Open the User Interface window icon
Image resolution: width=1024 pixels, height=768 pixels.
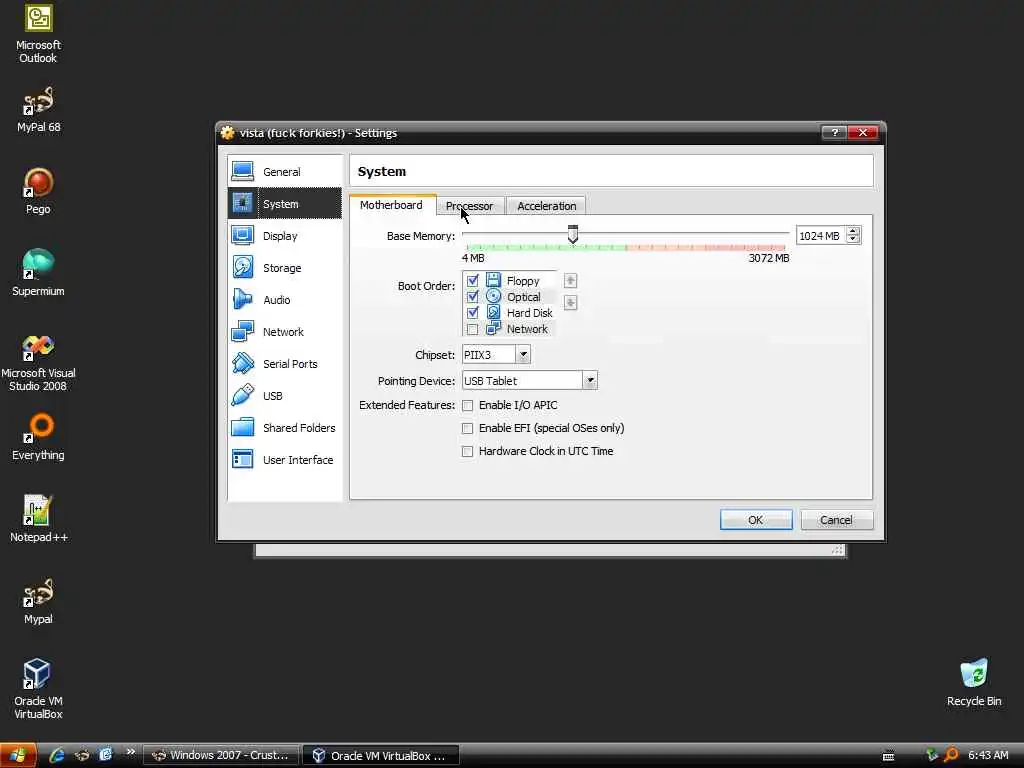[242, 460]
